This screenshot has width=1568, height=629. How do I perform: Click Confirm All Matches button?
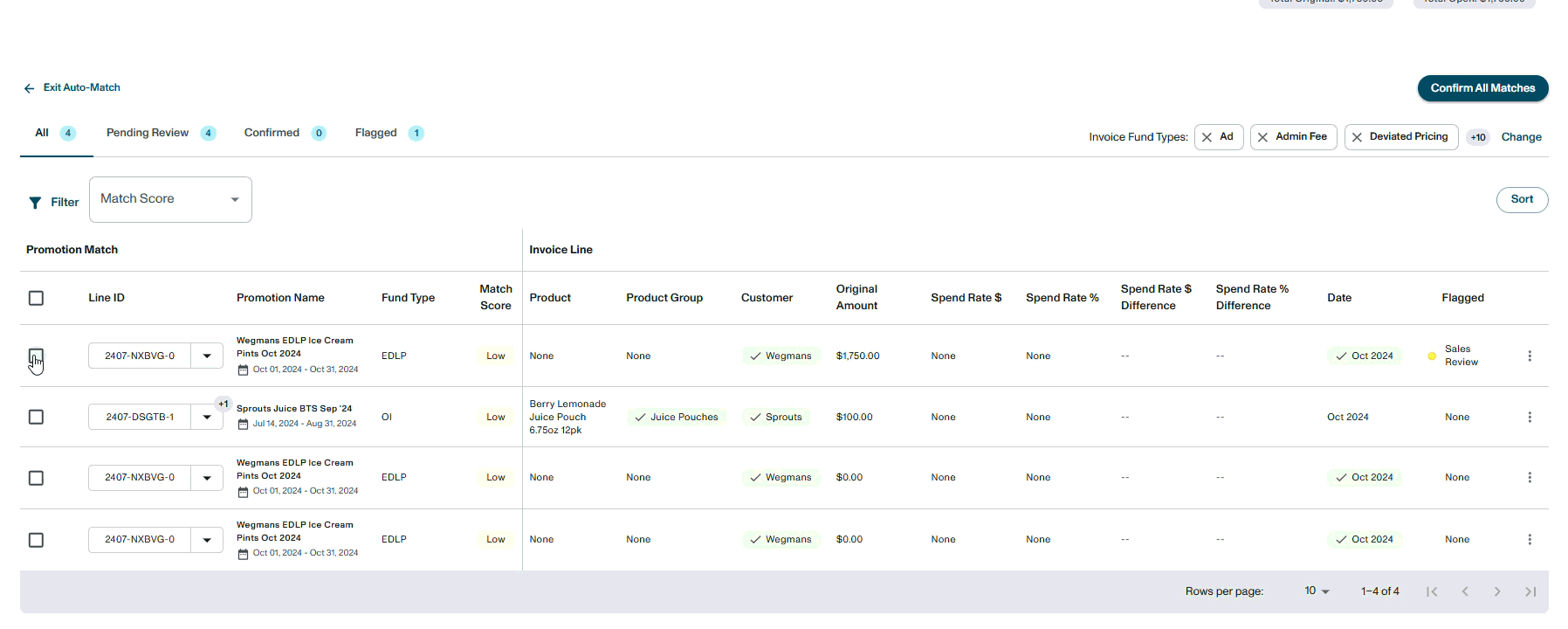point(1482,88)
